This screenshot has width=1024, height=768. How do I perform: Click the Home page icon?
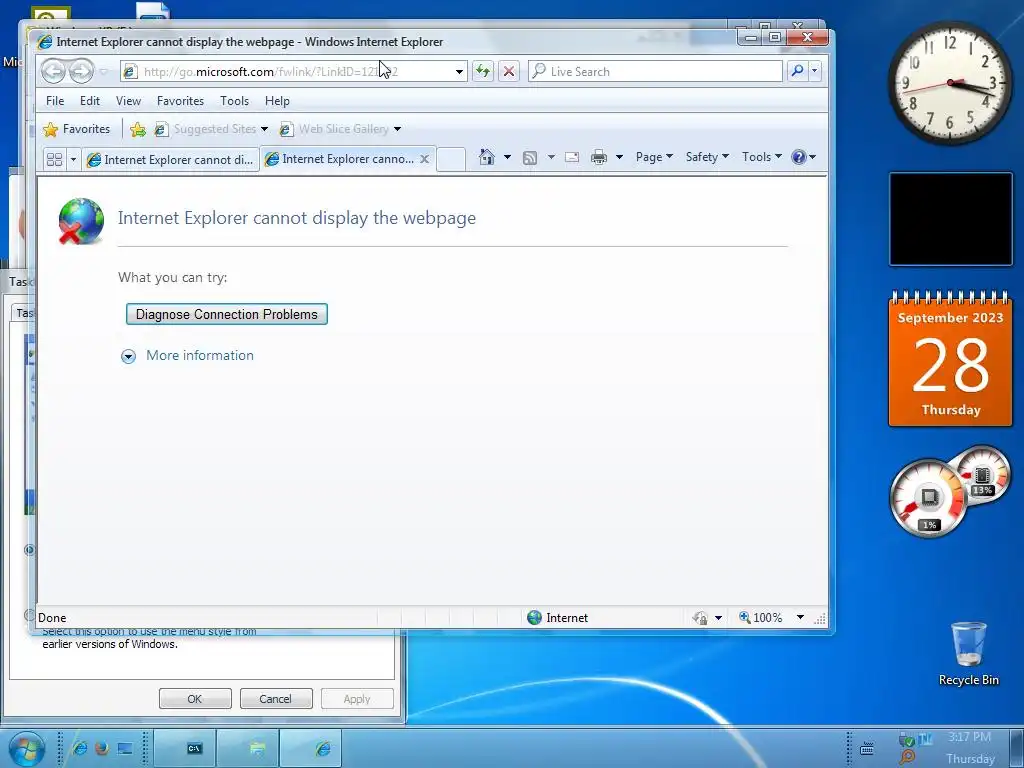(487, 157)
